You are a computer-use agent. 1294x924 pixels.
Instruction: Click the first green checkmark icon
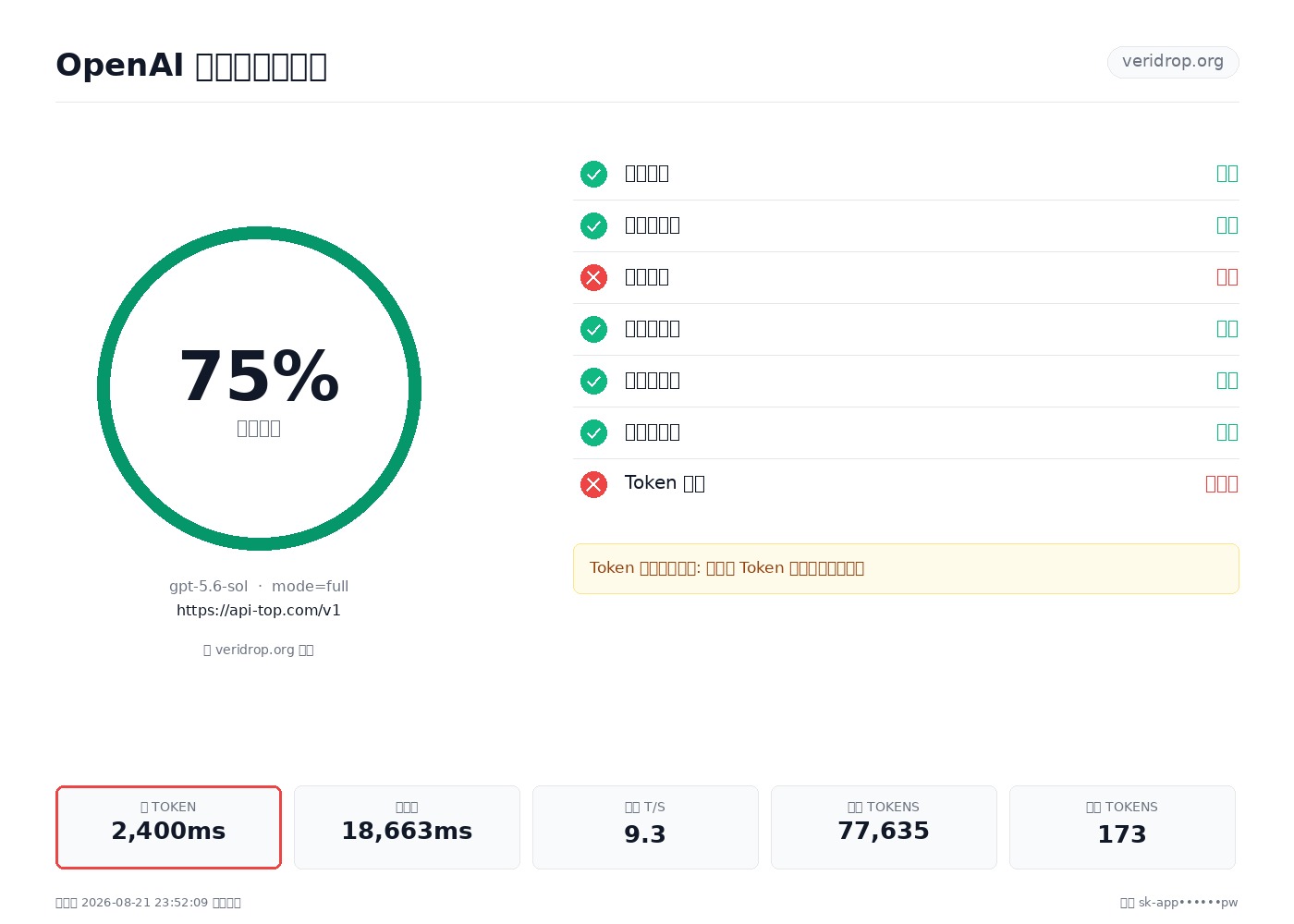tap(593, 174)
